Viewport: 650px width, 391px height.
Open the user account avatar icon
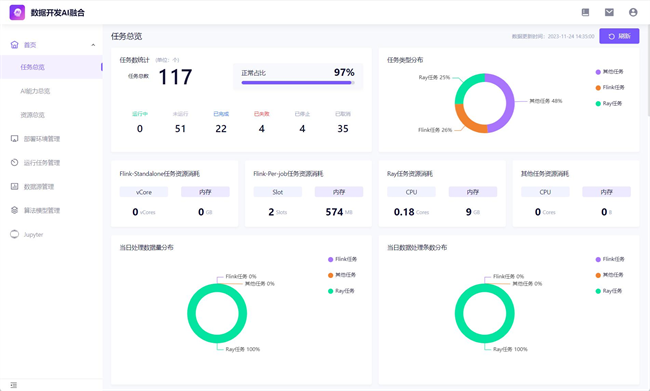[x=633, y=12]
